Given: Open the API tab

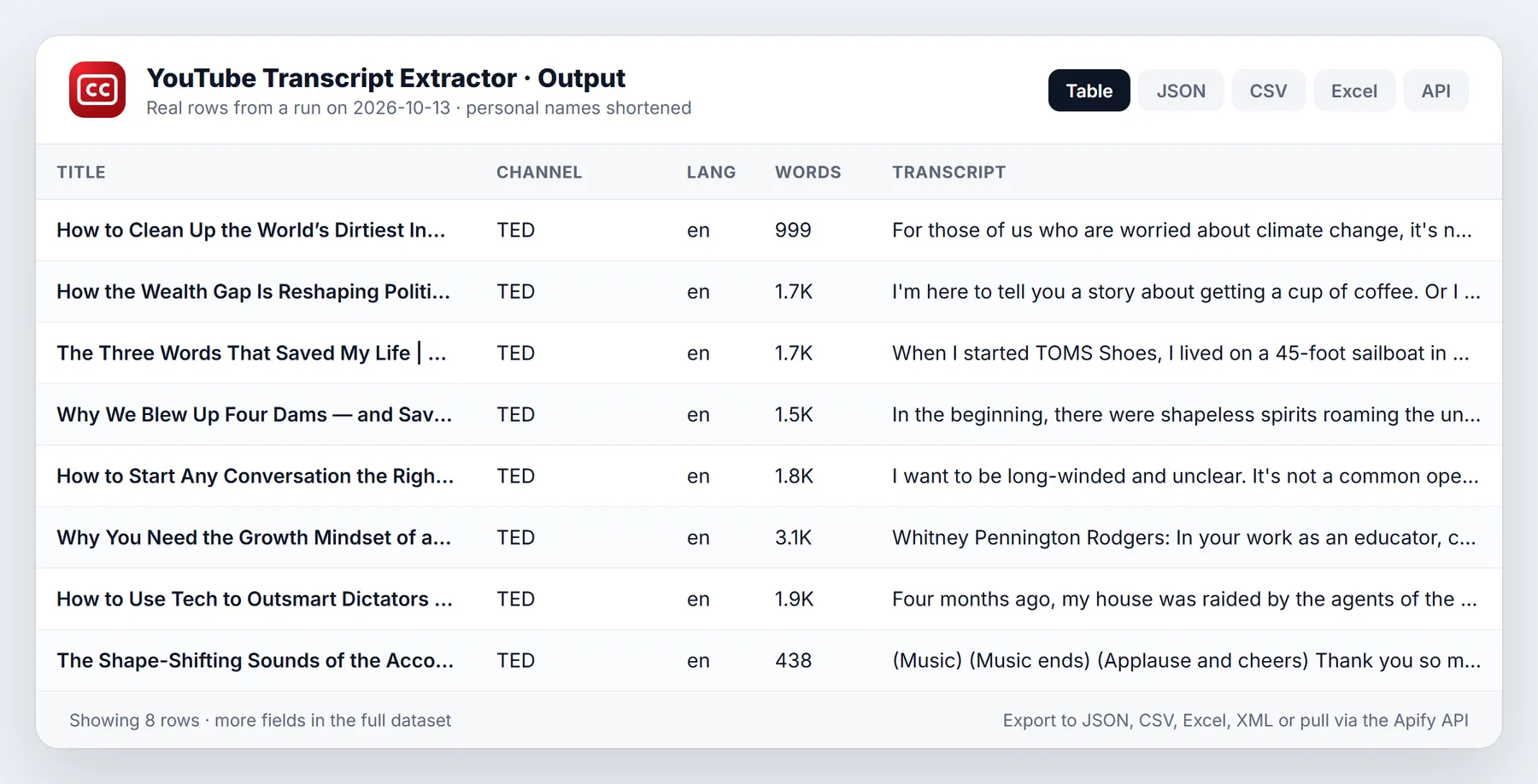Looking at the screenshot, I should 1435,91.
